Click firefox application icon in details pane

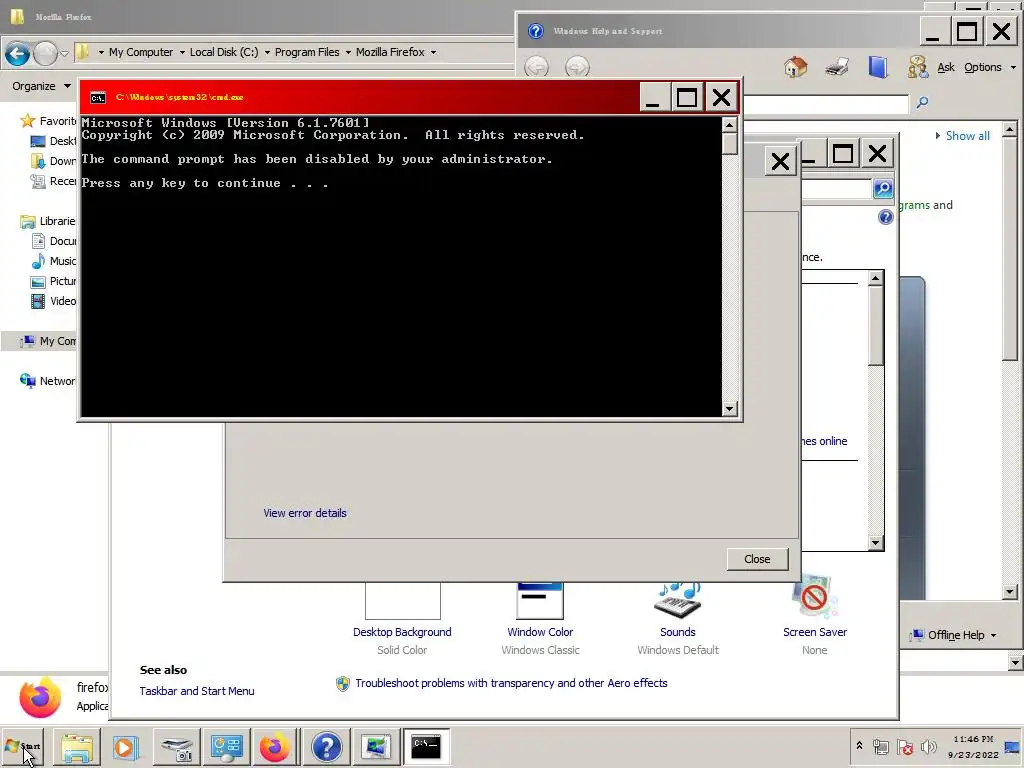(x=40, y=697)
